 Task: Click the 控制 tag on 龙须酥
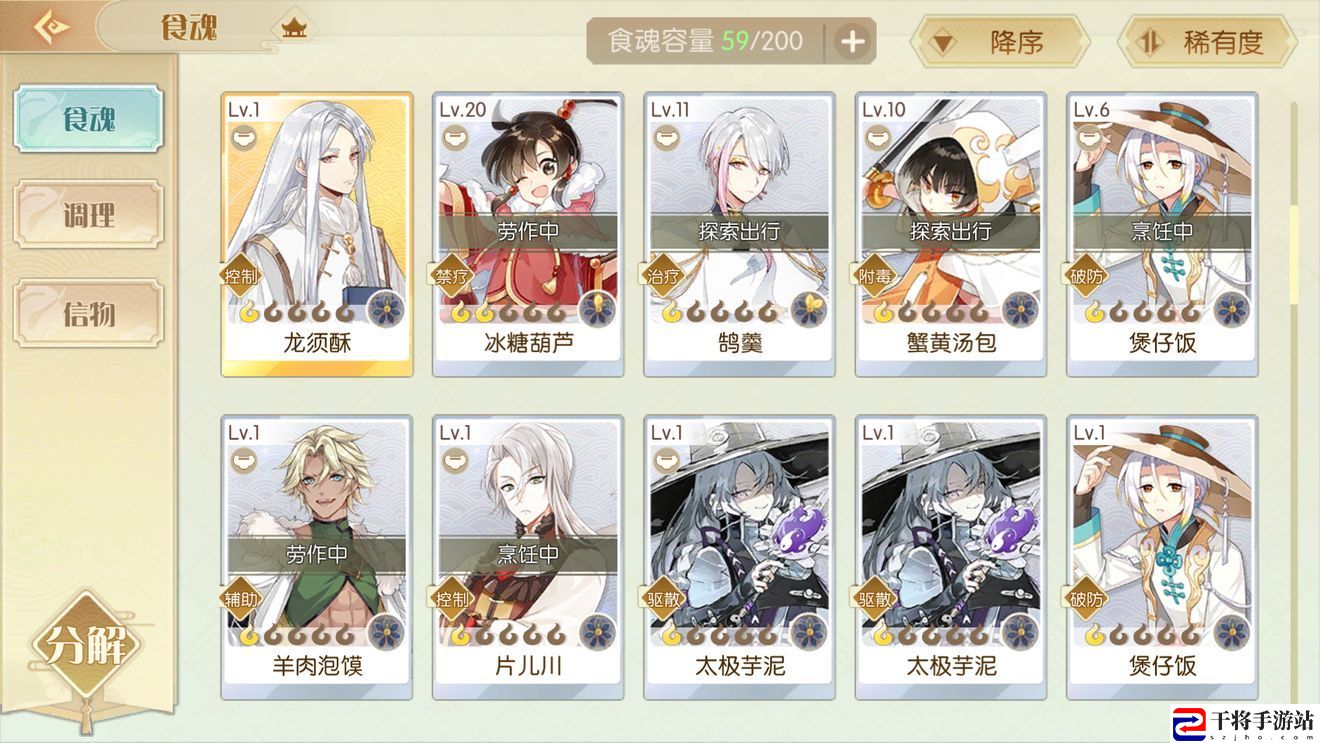click(x=242, y=276)
